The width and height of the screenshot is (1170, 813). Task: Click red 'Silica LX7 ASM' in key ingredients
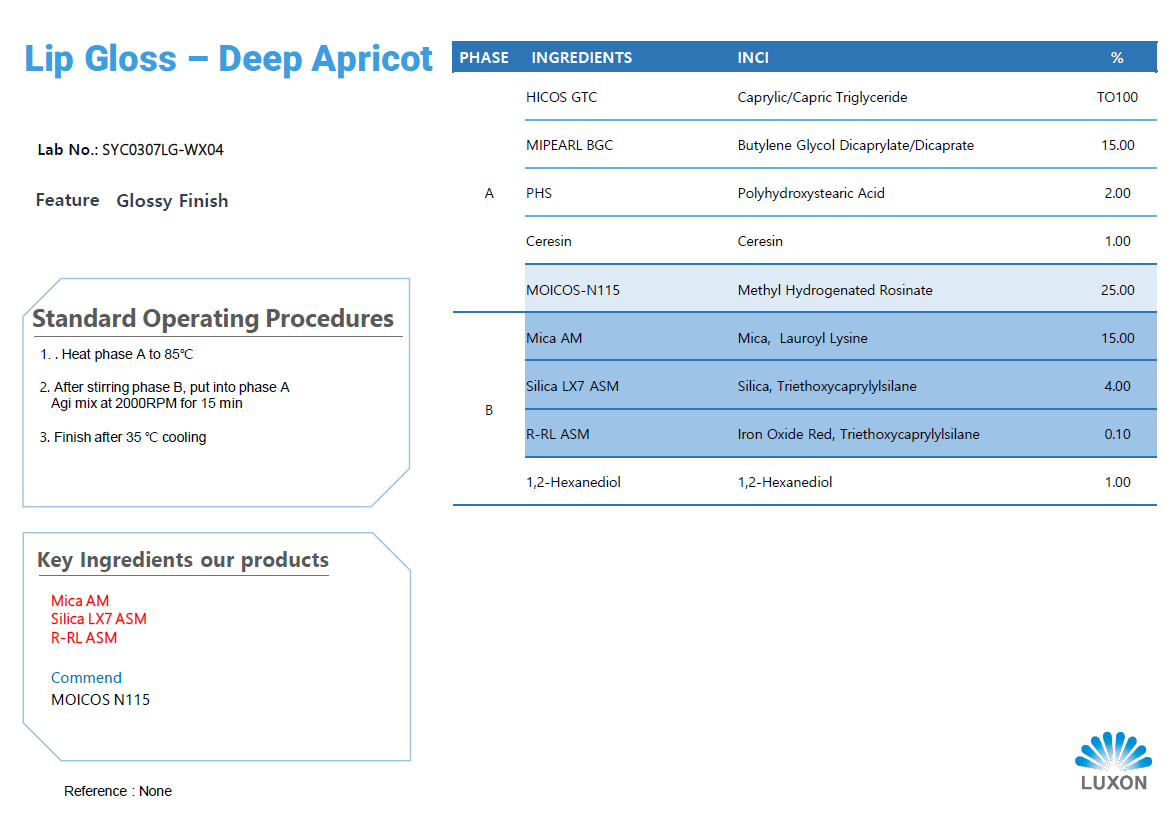click(x=98, y=619)
